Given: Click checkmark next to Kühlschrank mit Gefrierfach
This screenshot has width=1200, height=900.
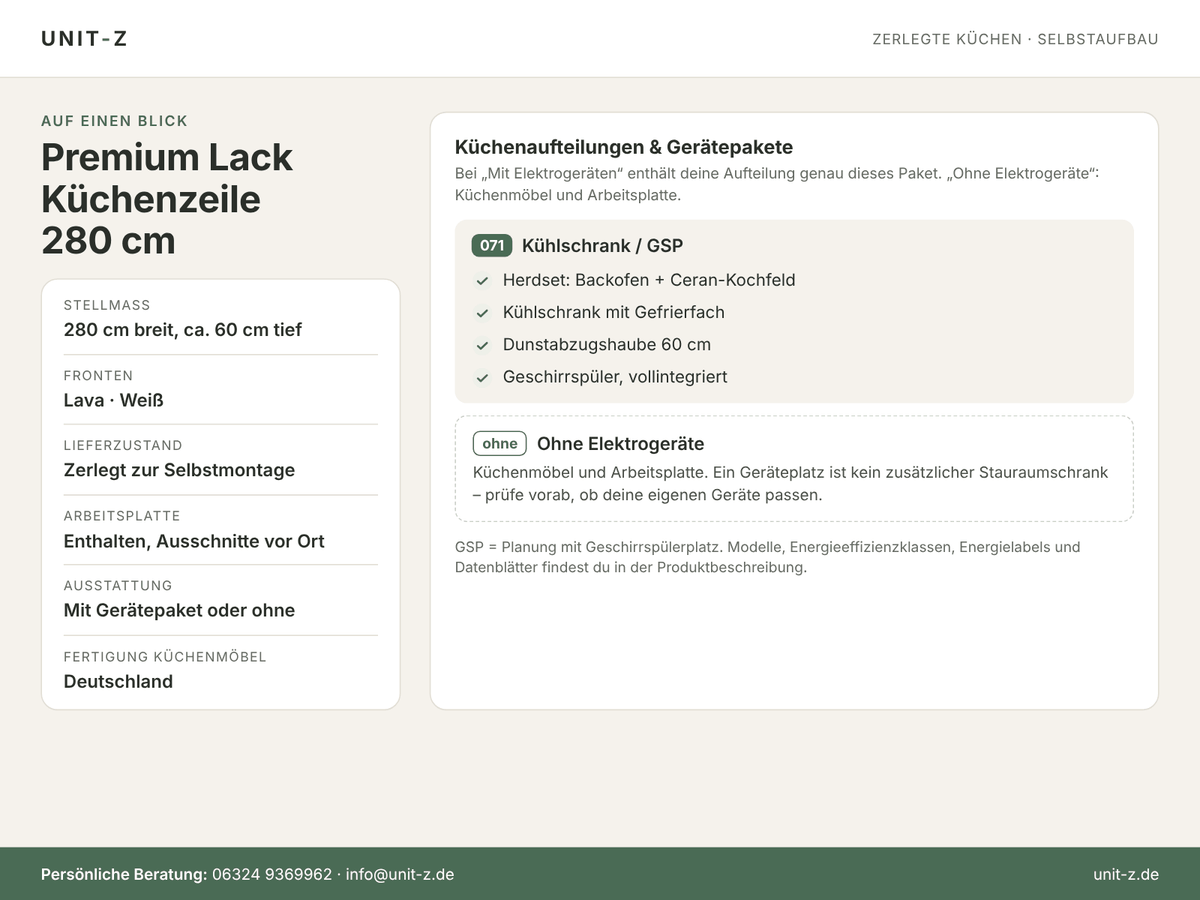Looking at the screenshot, I should tap(482, 313).
